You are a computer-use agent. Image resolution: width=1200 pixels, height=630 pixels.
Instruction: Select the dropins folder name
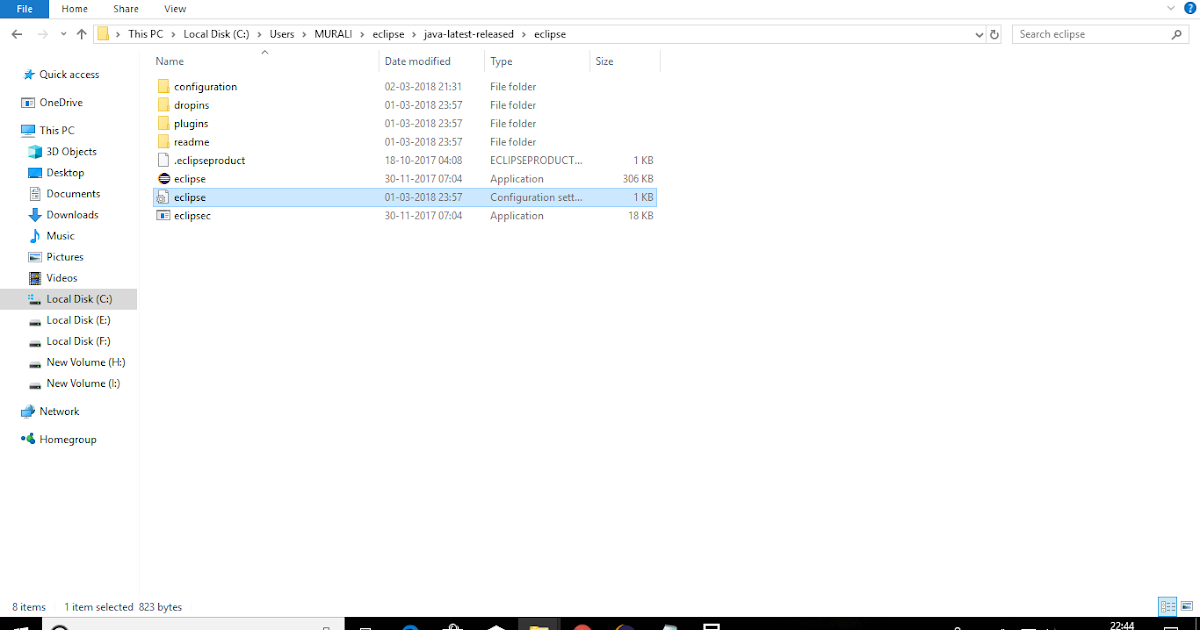(x=191, y=105)
